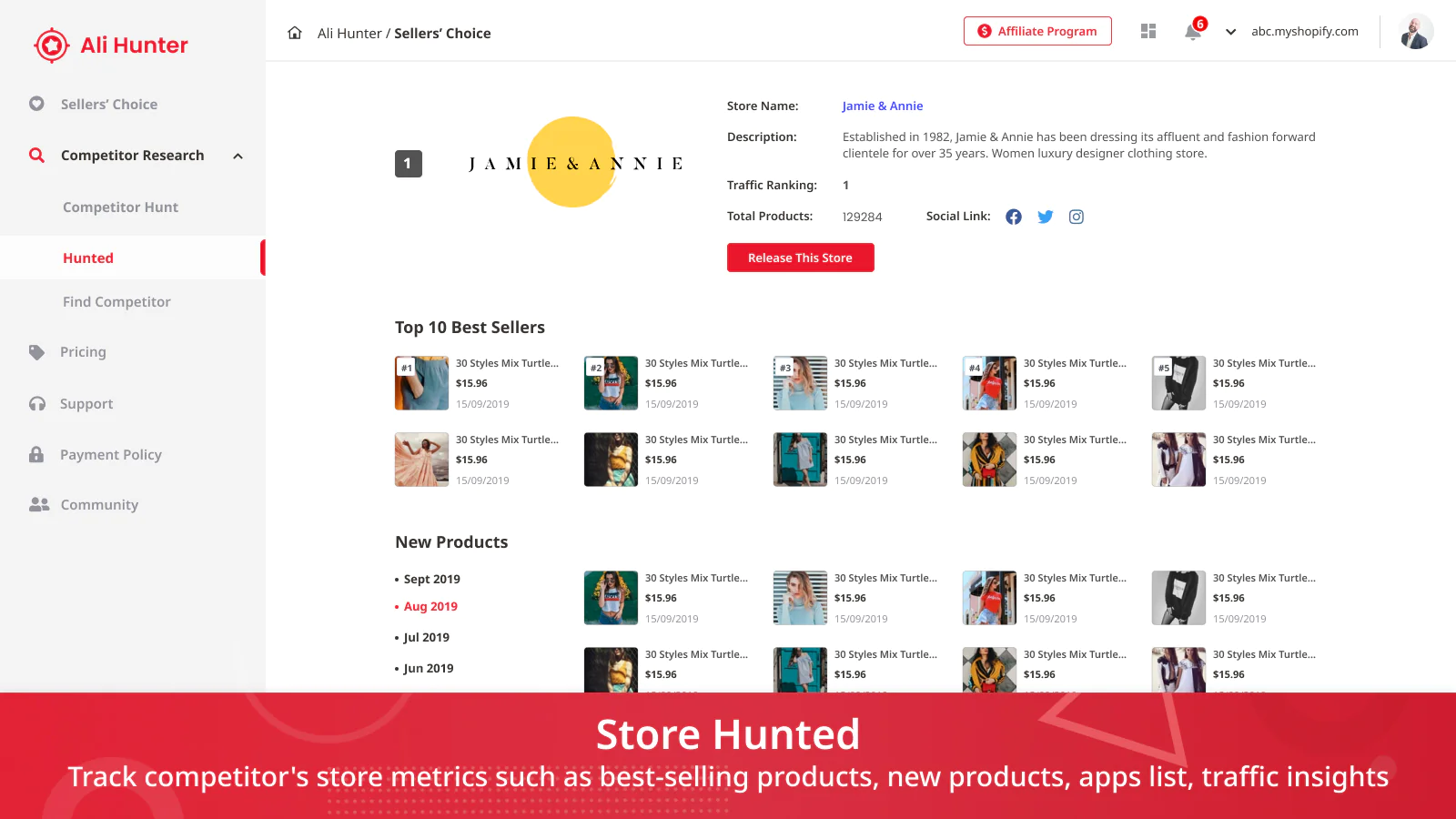Click the Sellers' Choice breadcrumb text
Screen dimensions: 1456x819
442,33
